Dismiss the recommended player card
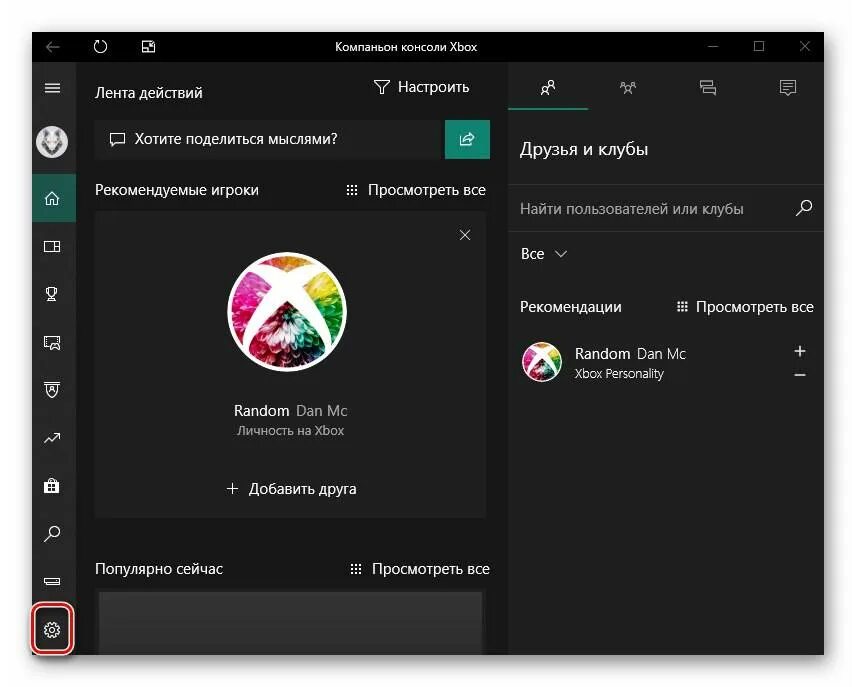 point(465,235)
